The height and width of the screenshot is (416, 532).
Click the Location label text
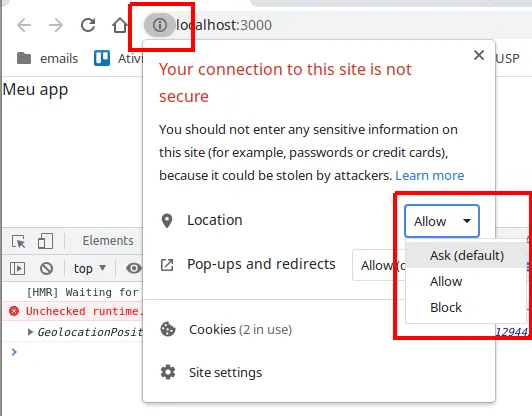point(215,220)
